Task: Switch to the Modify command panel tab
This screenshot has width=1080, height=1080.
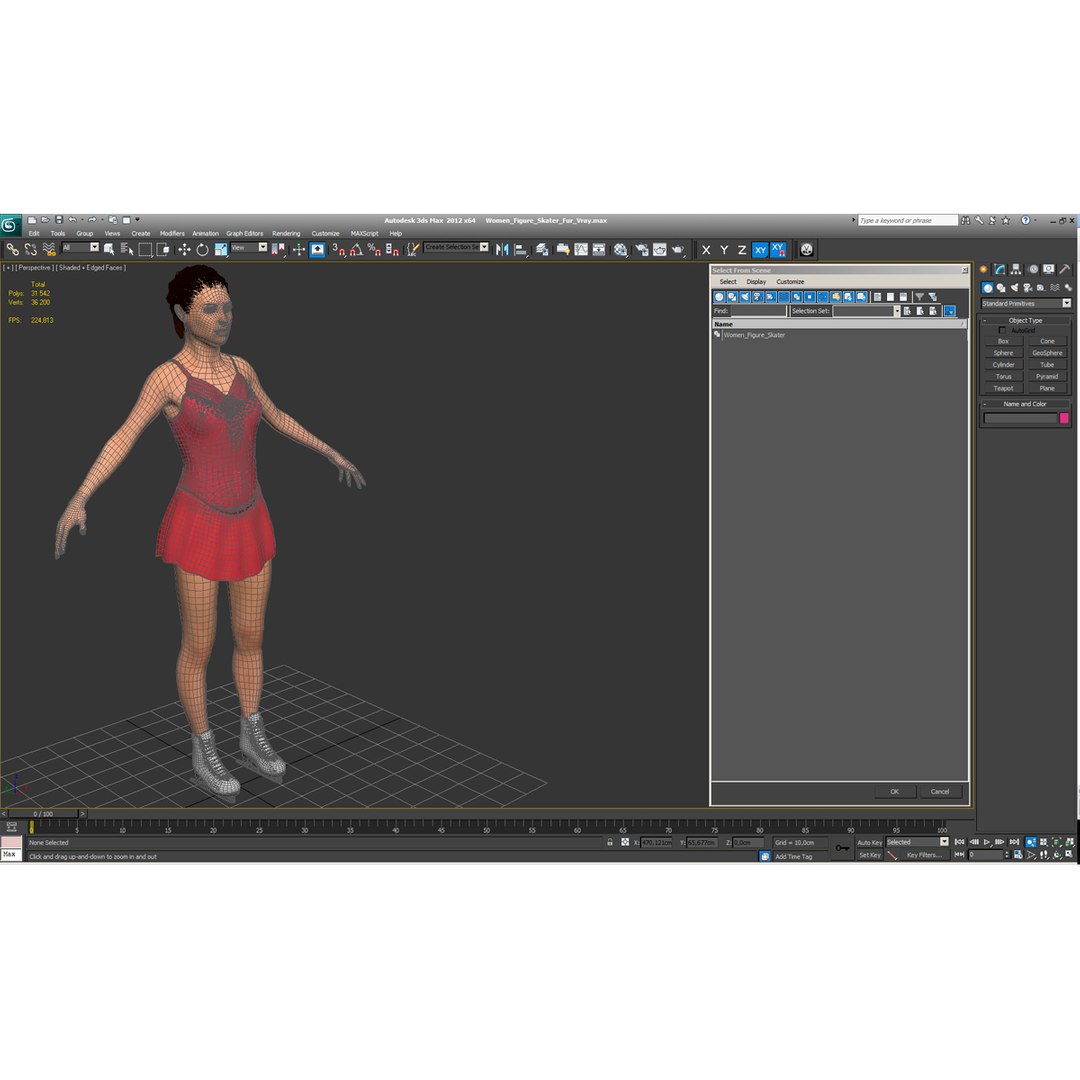Action: click(1000, 269)
